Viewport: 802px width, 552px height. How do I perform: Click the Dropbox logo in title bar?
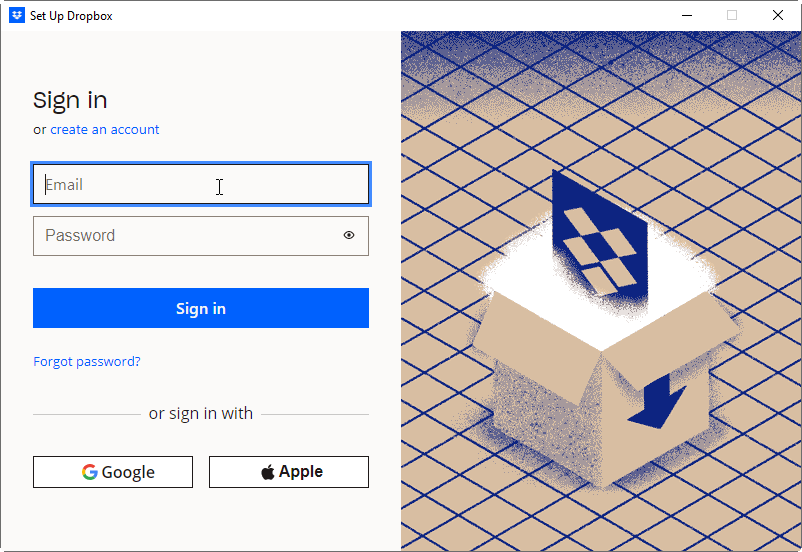pyautogui.click(x=17, y=15)
